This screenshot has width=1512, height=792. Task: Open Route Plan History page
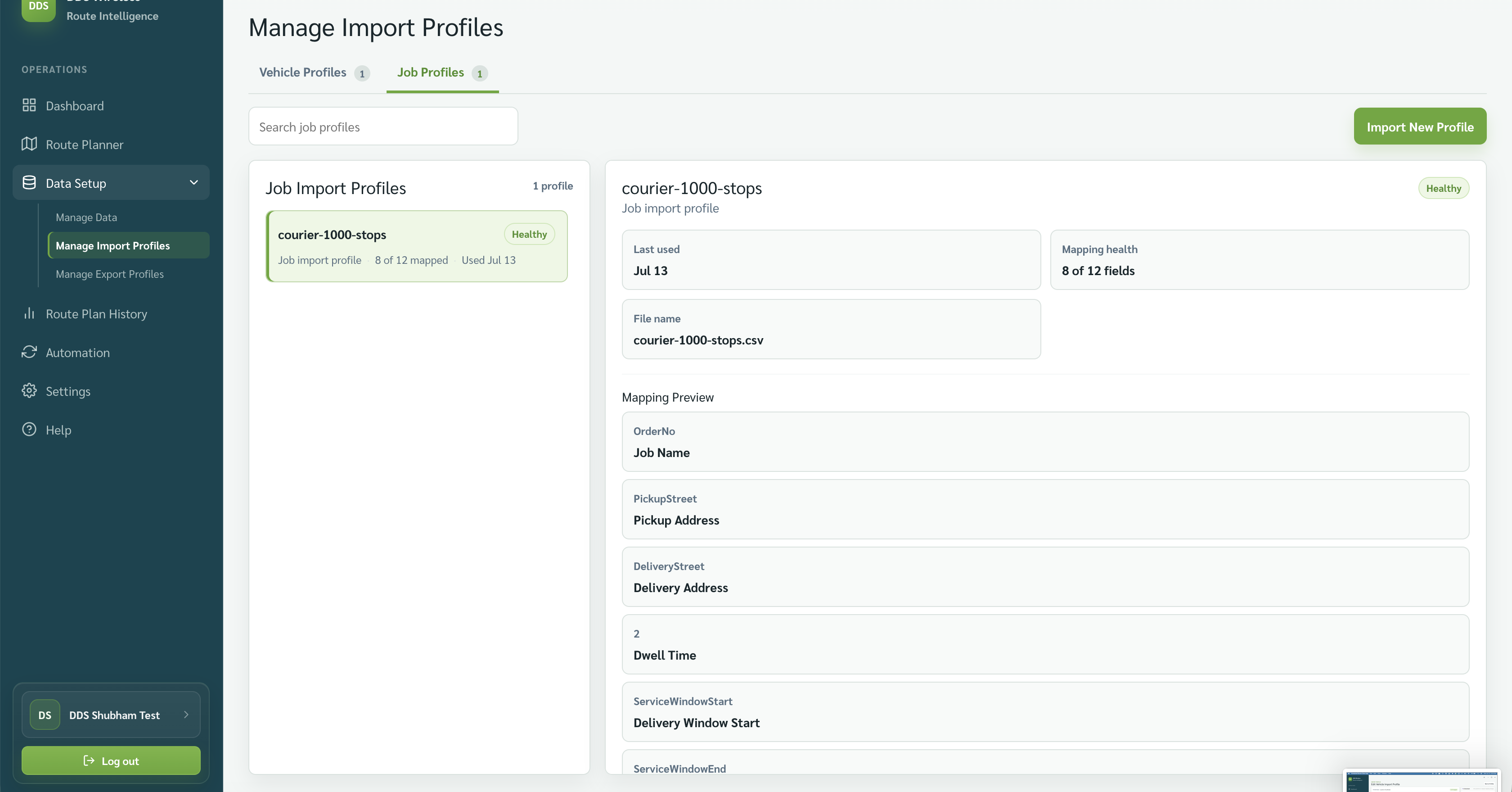(111, 314)
